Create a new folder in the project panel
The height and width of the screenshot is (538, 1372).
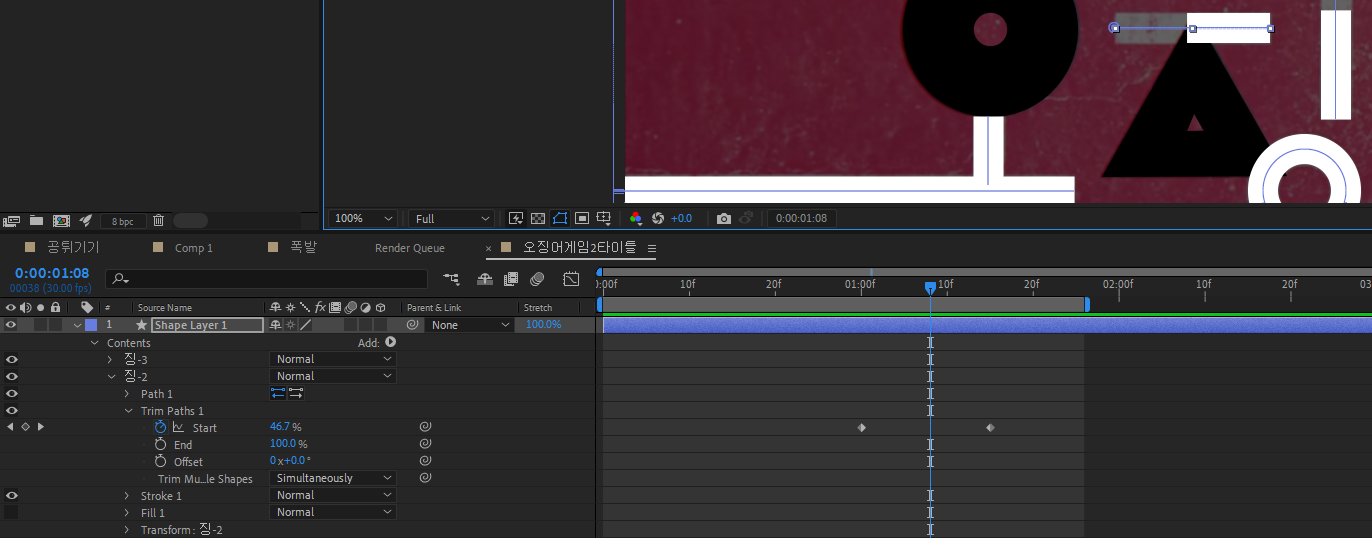36,220
